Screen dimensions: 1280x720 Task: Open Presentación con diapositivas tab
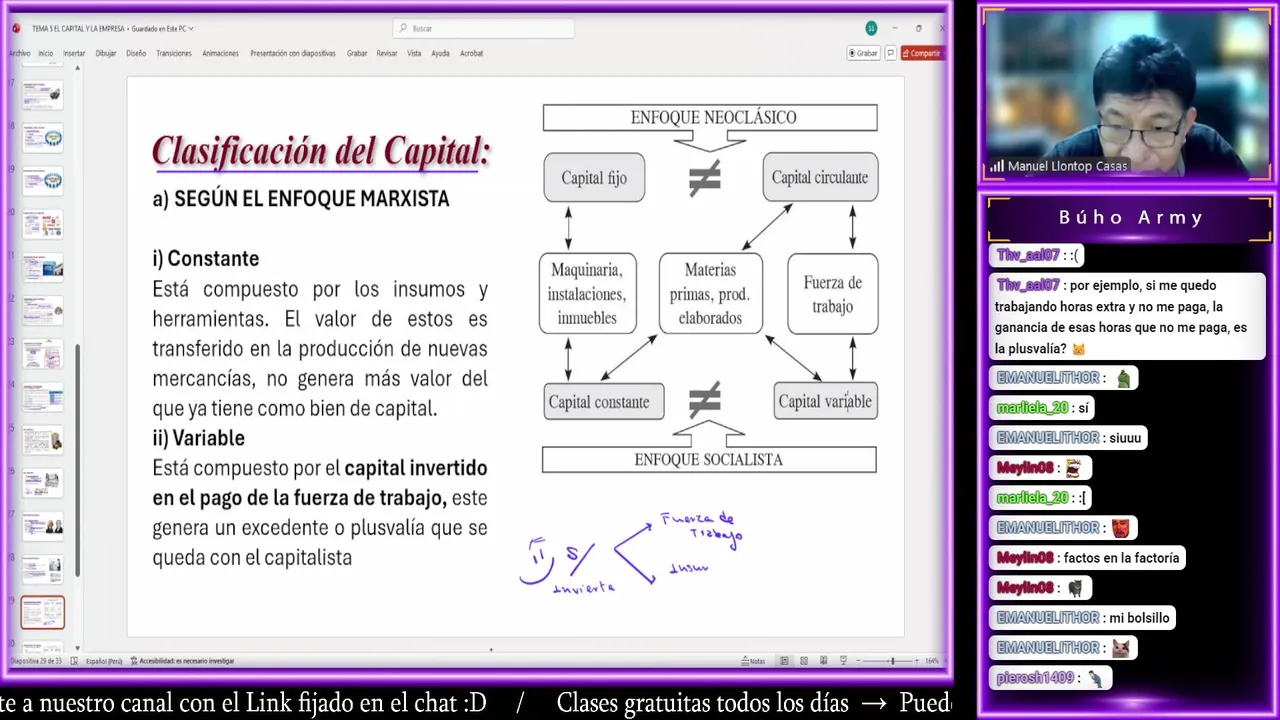click(x=293, y=53)
